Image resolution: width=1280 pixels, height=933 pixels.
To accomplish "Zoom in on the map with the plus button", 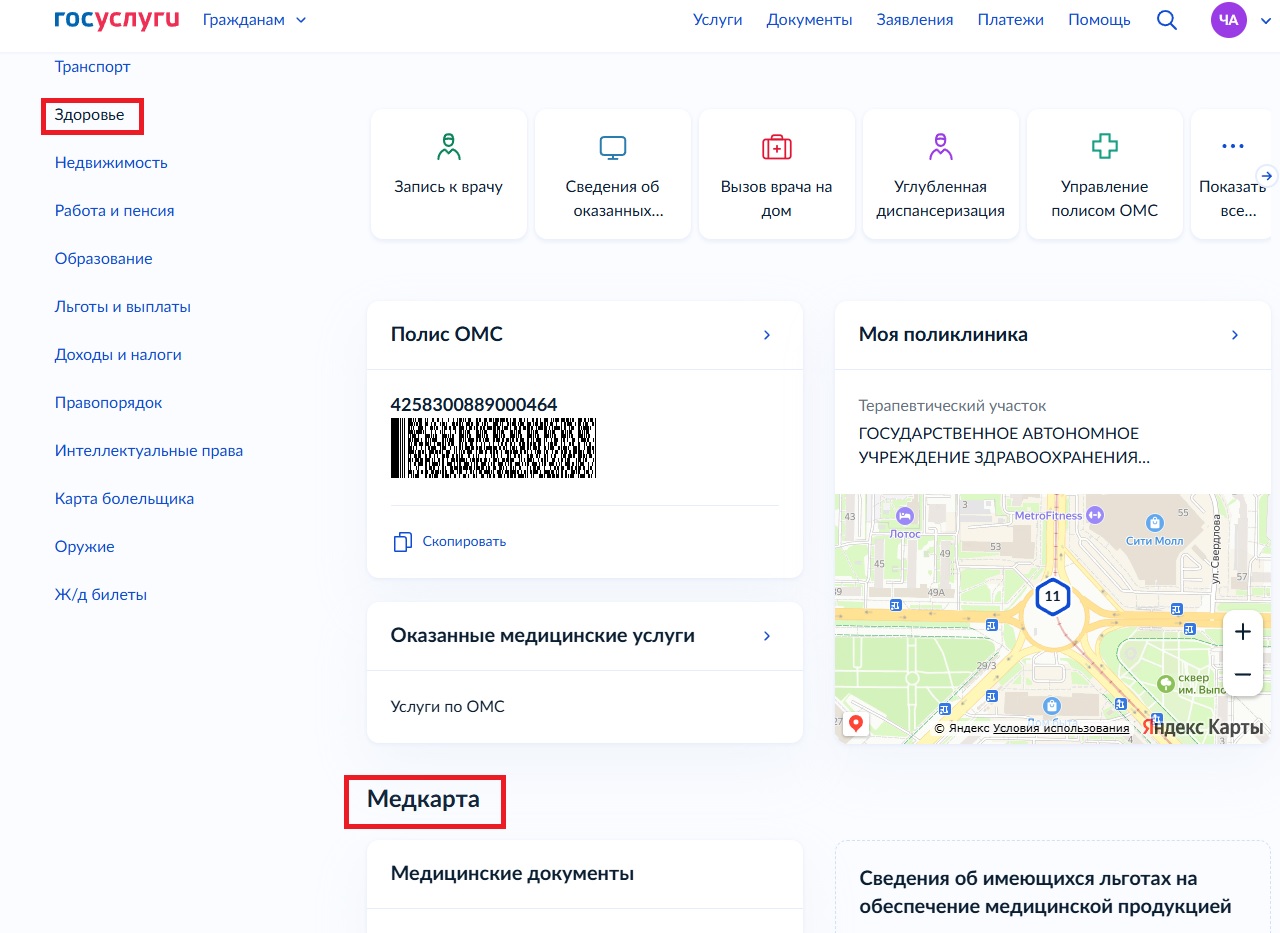I will [1242, 631].
